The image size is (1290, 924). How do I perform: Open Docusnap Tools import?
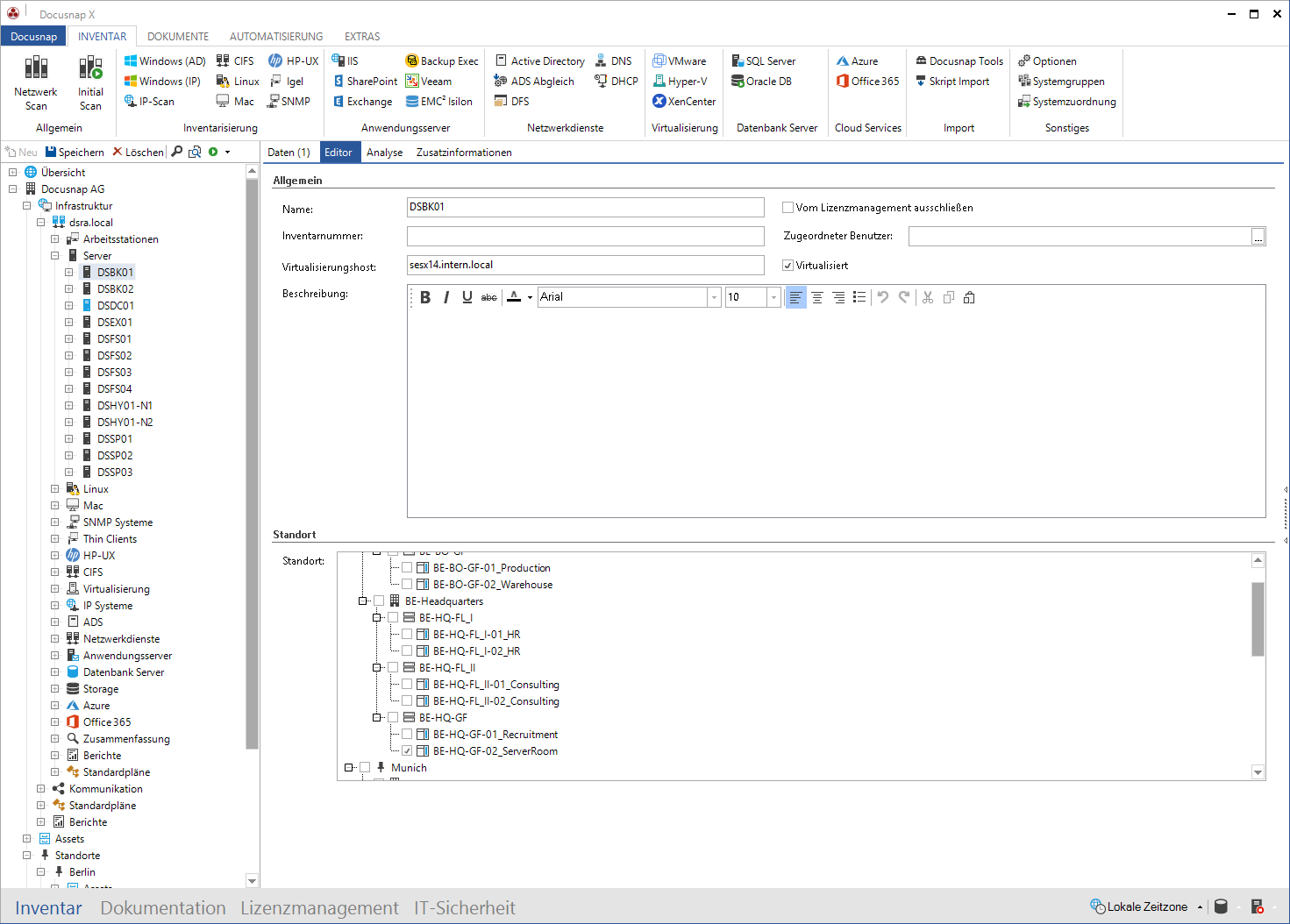click(x=959, y=61)
